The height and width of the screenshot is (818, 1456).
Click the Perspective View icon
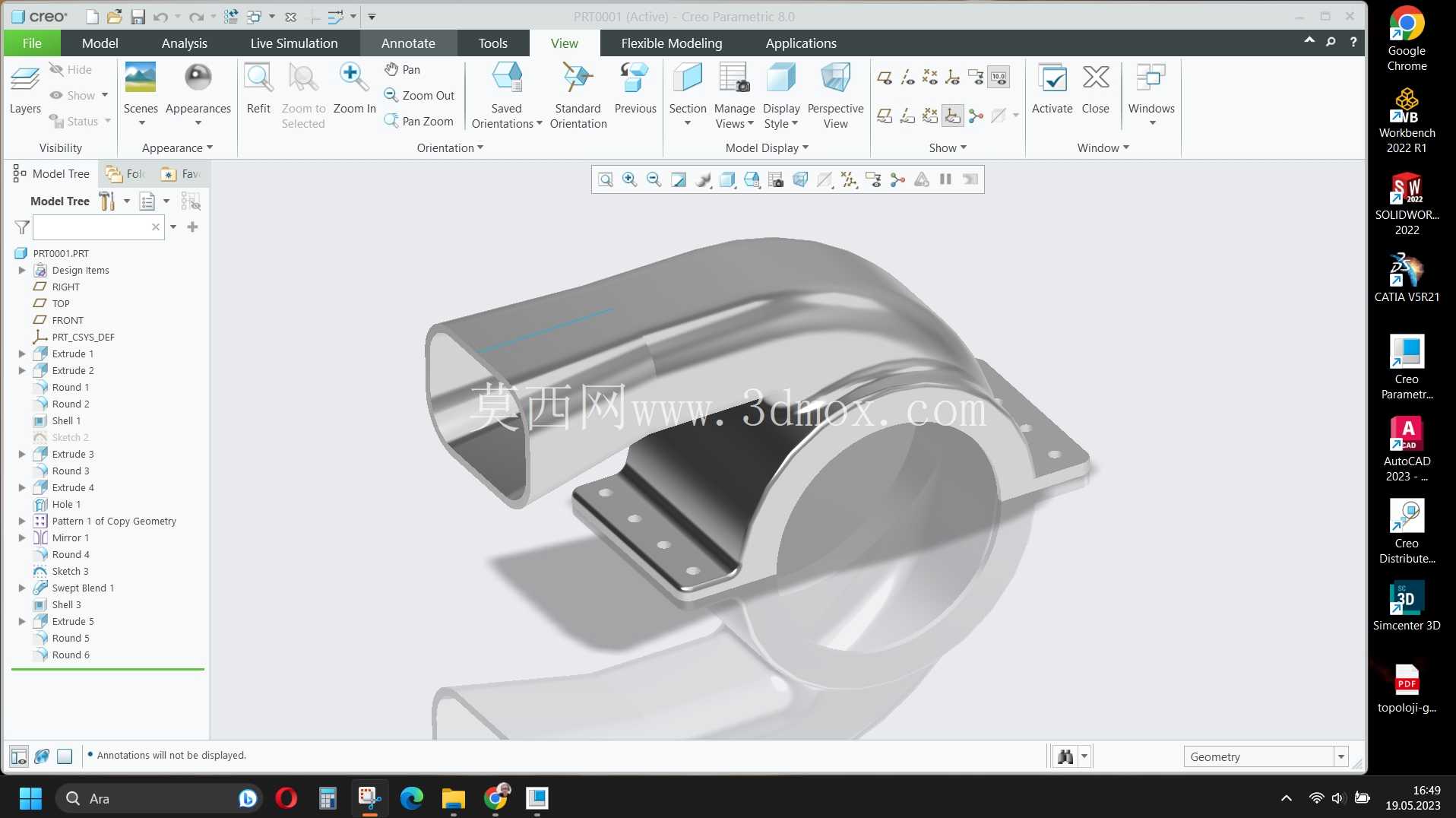click(835, 95)
